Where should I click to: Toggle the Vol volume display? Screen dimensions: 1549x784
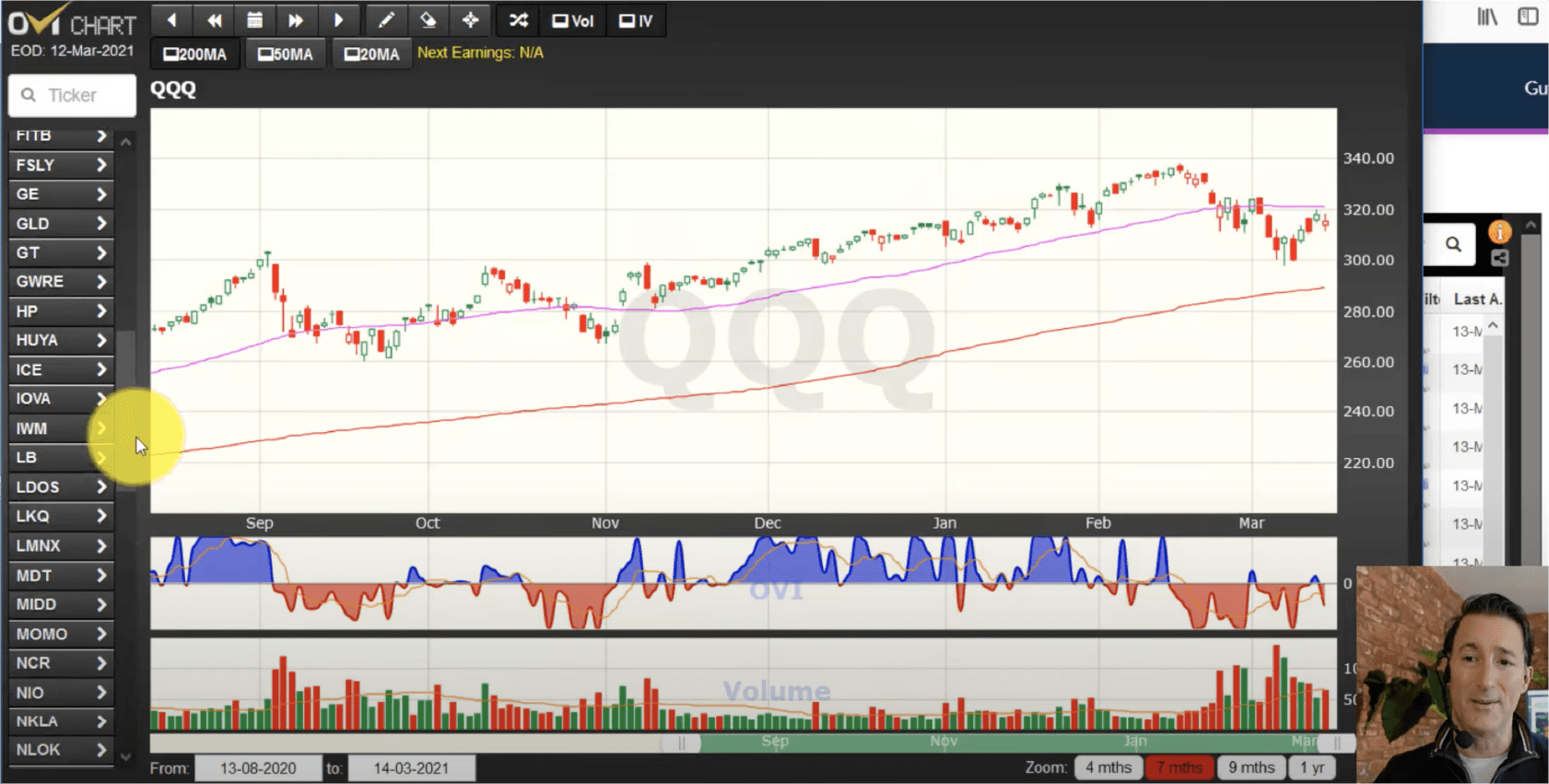[572, 20]
